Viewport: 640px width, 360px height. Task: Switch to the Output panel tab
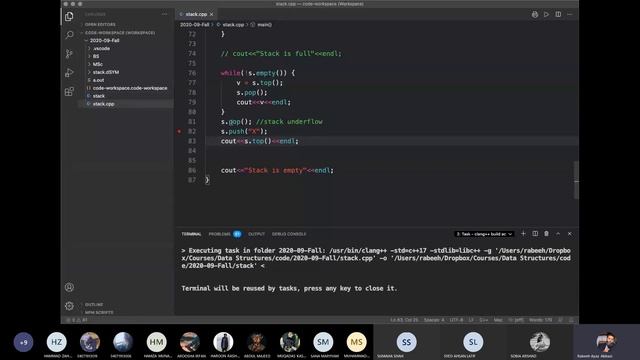click(256, 234)
